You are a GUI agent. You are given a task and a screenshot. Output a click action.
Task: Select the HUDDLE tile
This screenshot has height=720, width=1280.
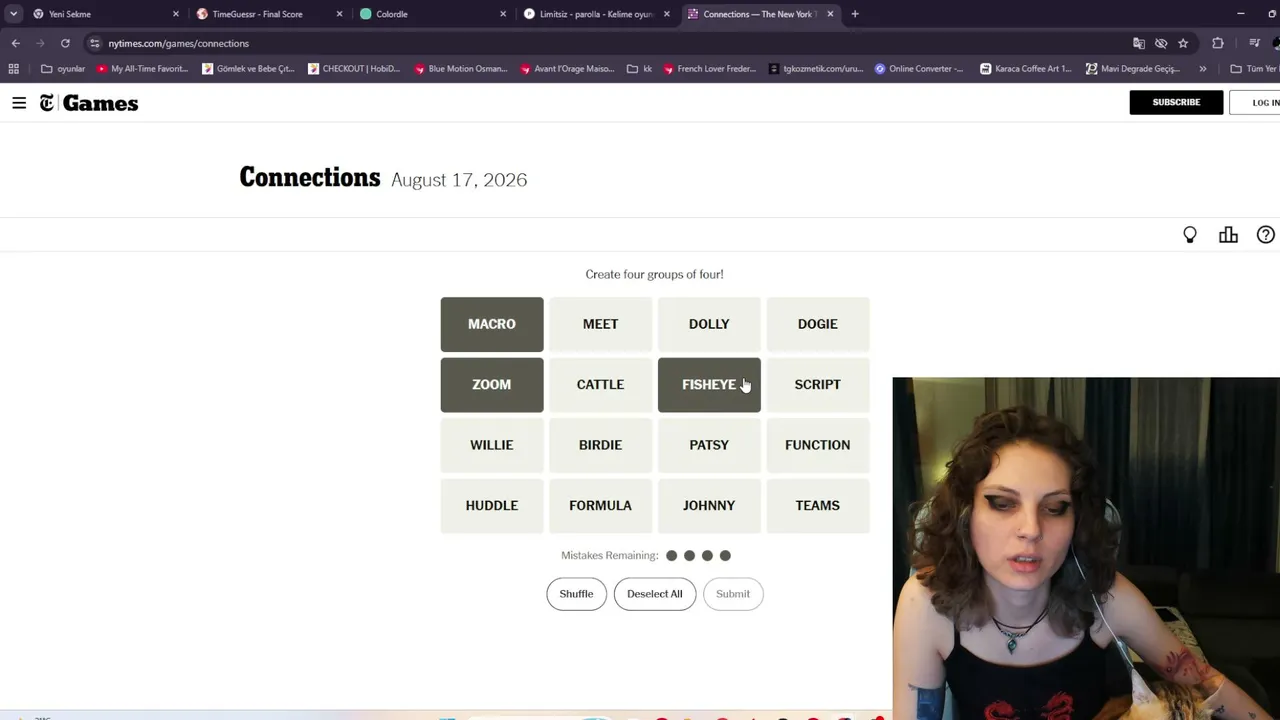click(x=492, y=506)
